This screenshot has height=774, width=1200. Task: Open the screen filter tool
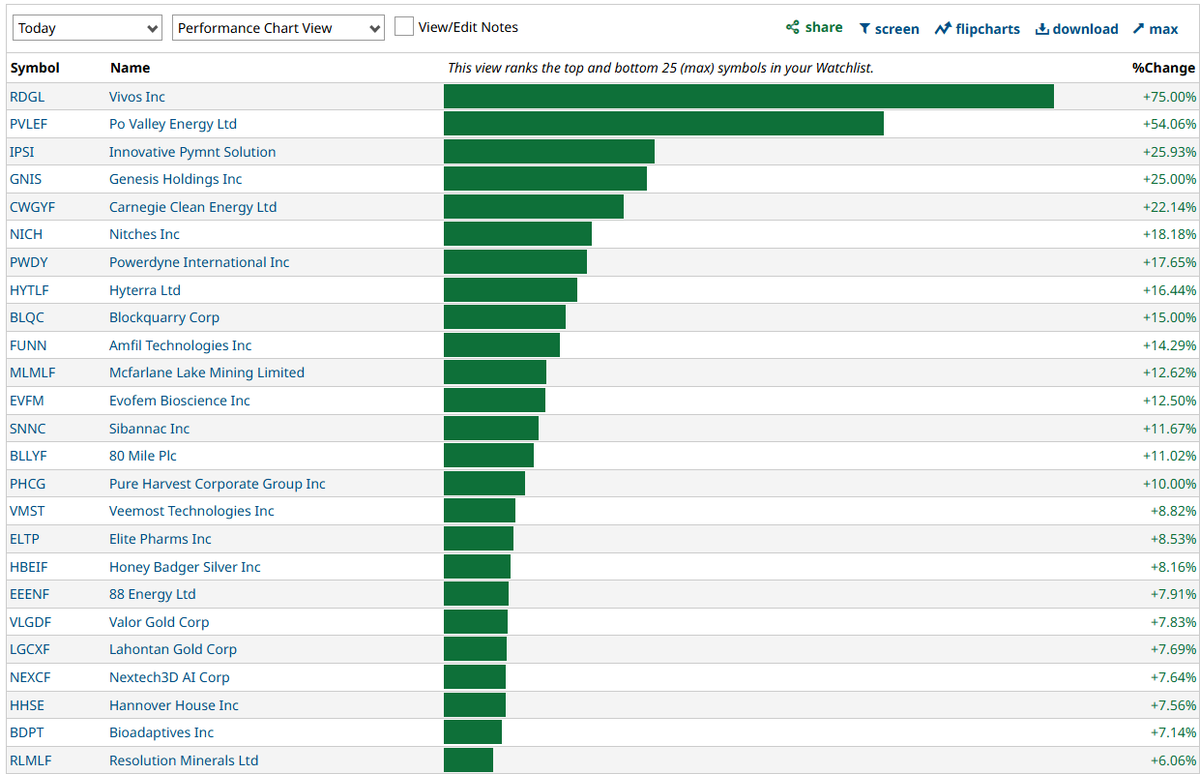pyautogui.click(x=889, y=29)
